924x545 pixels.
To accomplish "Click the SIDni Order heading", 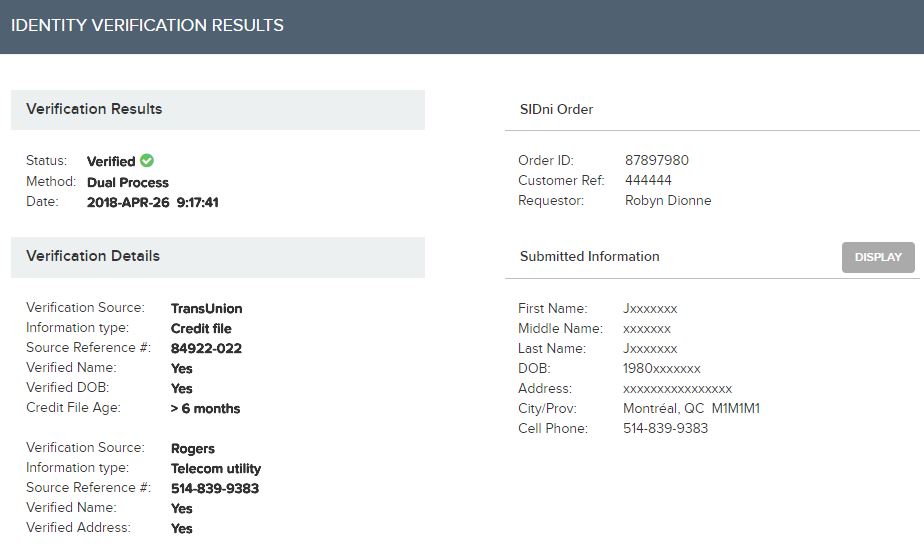I will click(556, 110).
